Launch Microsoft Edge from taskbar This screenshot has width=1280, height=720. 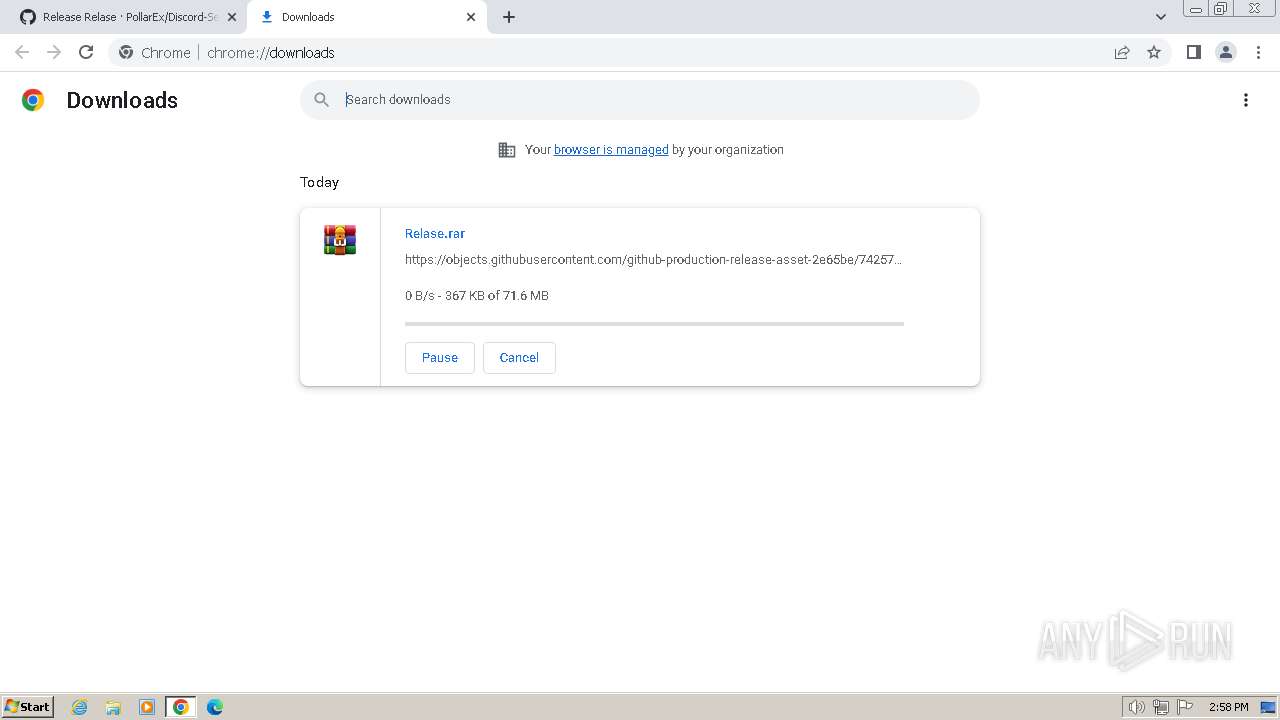(x=215, y=707)
